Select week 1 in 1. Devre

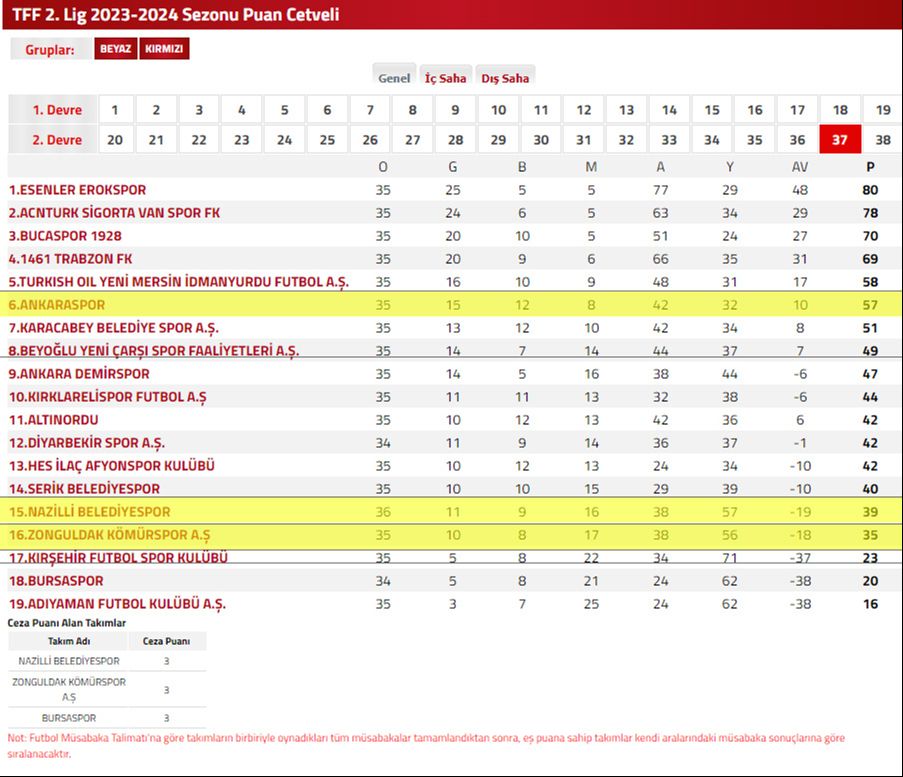[x=115, y=110]
